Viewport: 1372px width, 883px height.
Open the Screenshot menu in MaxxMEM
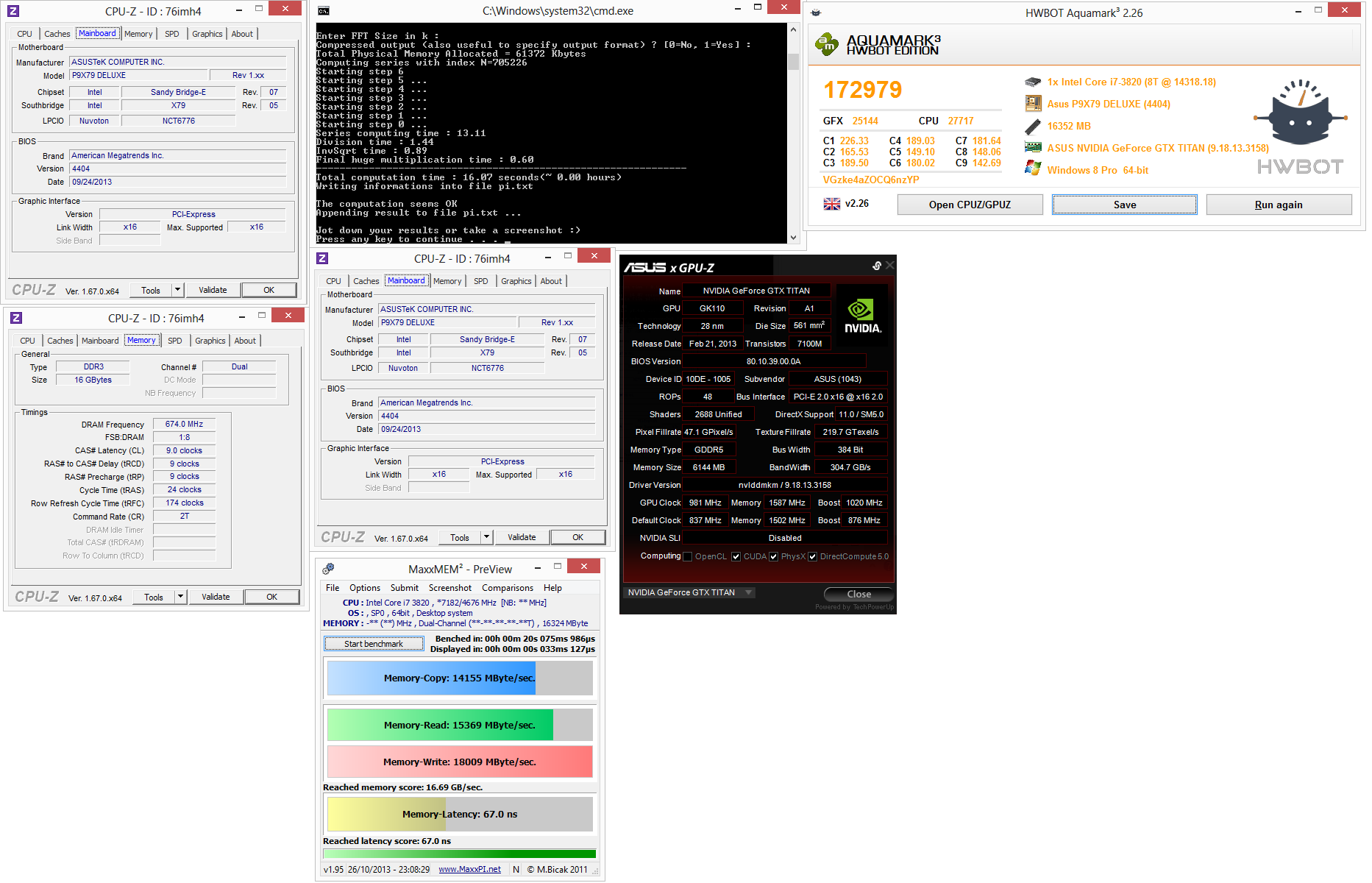point(450,588)
